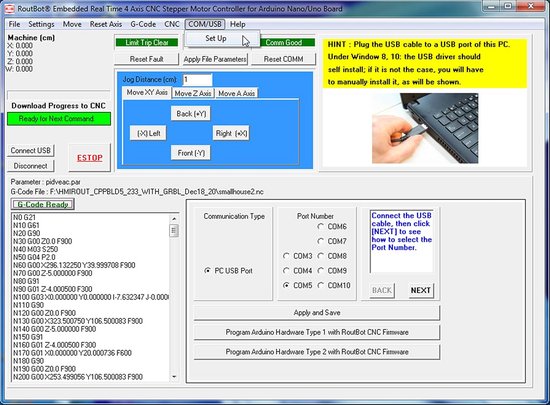Select G-code line N110 G90
The height and width of the screenshot is (405, 550).
(28, 305)
